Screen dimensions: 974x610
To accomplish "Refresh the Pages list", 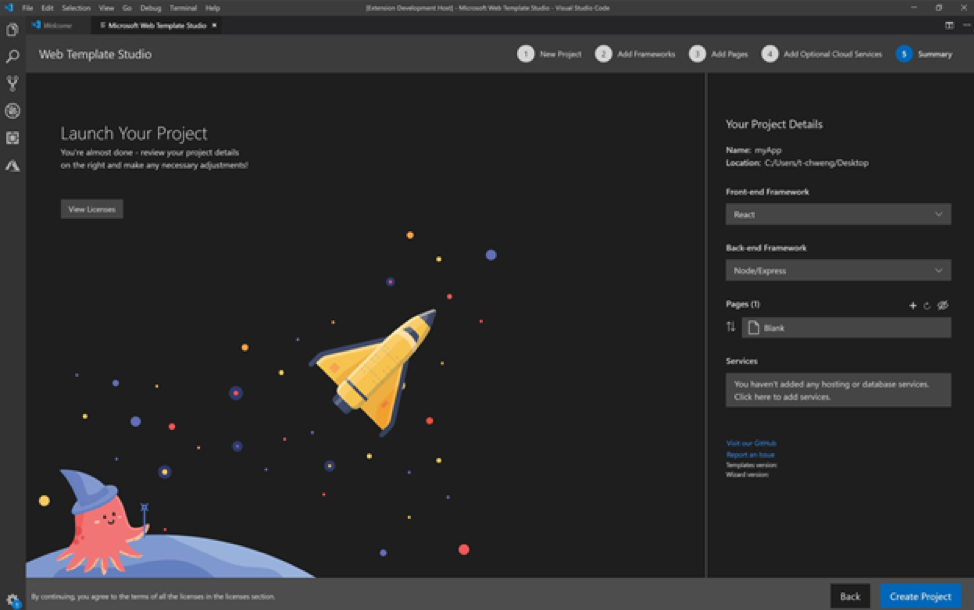I will [928, 305].
